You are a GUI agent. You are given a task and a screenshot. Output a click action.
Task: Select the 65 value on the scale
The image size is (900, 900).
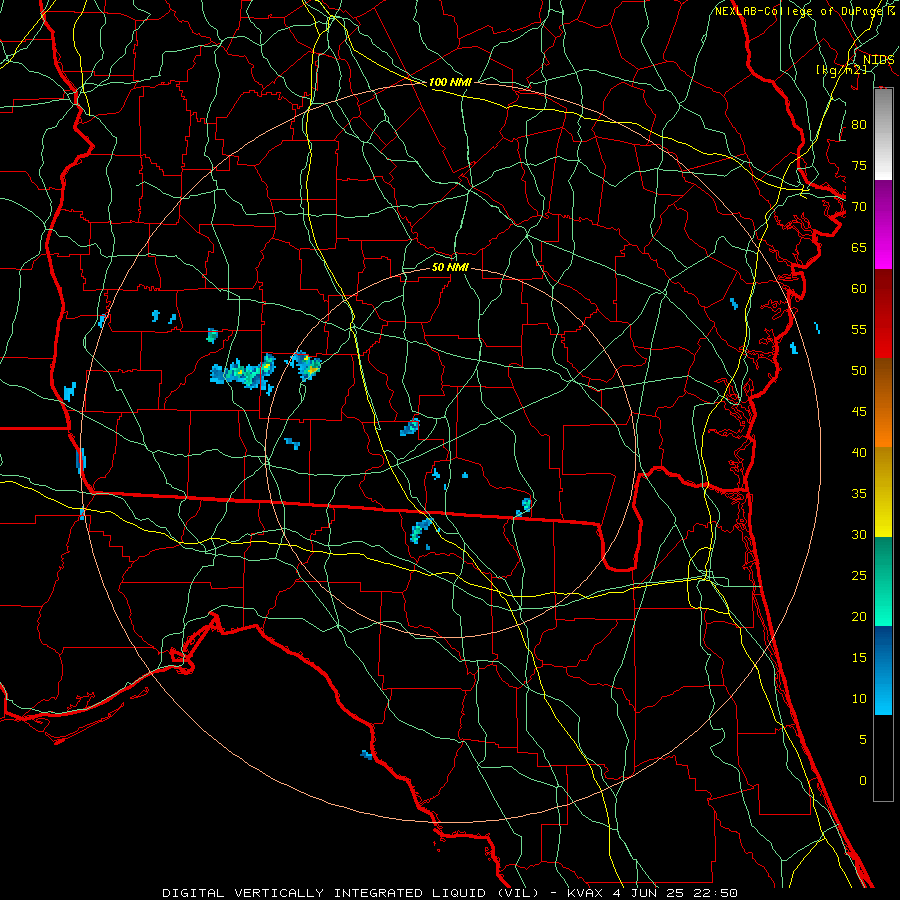click(x=859, y=247)
